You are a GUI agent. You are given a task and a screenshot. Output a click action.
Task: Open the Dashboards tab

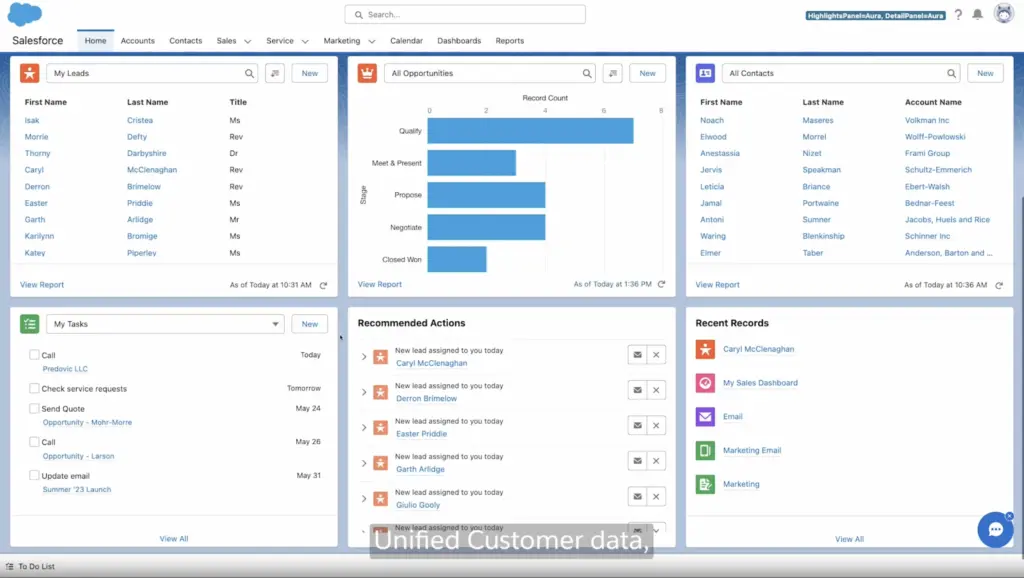pyautogui.click(x=459, y=40)
